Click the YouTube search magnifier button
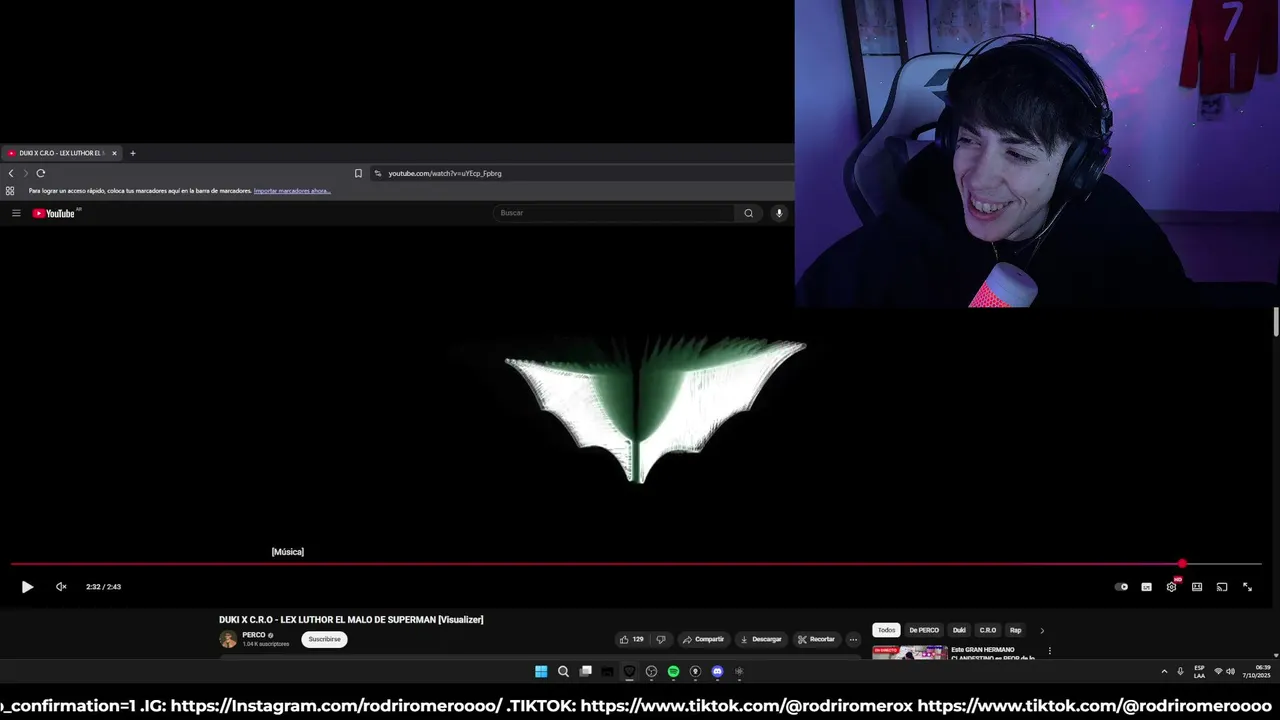Viewport: 1280px width, 720px height. pos(748,213)
